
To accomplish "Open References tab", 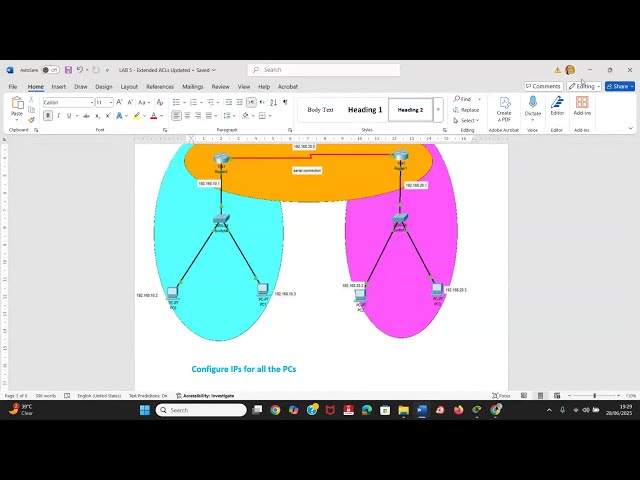I will (160, 87).
